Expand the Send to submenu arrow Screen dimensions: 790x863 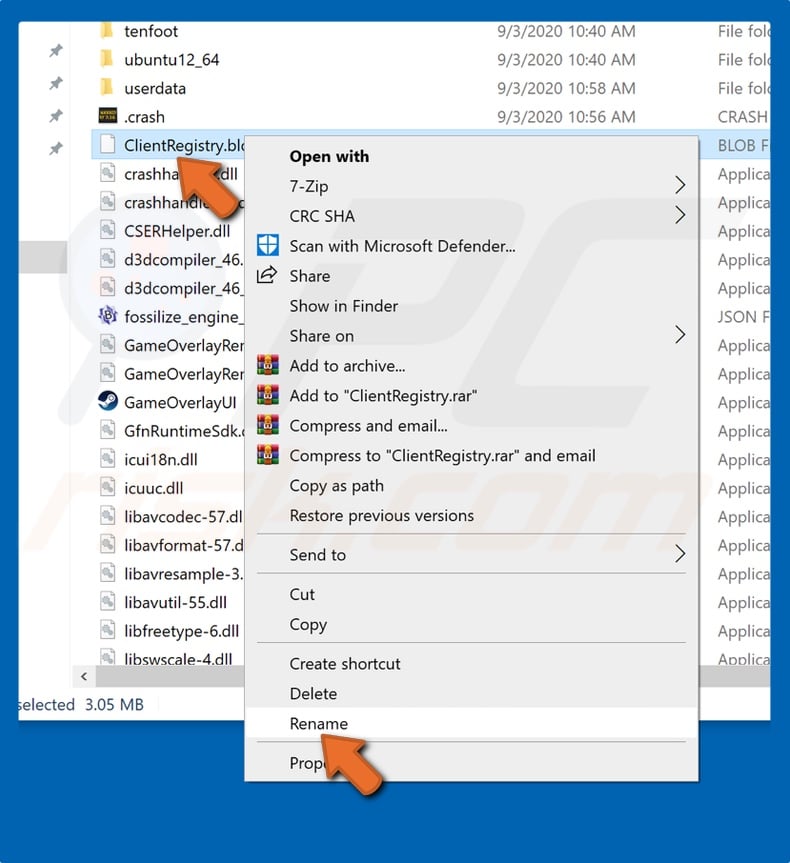coord(680,553)
